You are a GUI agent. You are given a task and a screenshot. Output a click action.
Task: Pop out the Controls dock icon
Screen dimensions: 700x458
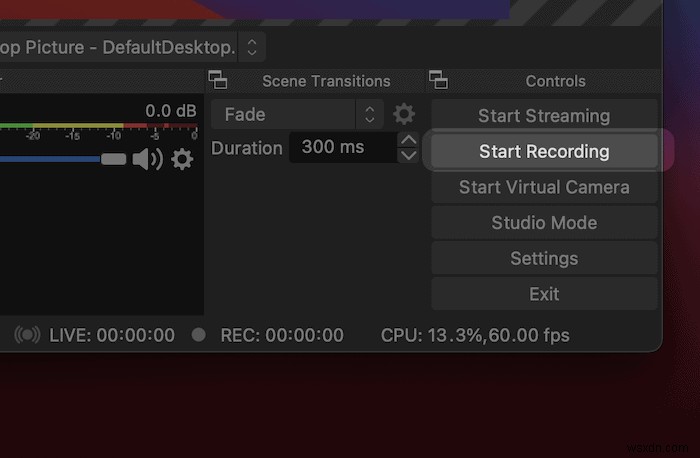[438, 80]
